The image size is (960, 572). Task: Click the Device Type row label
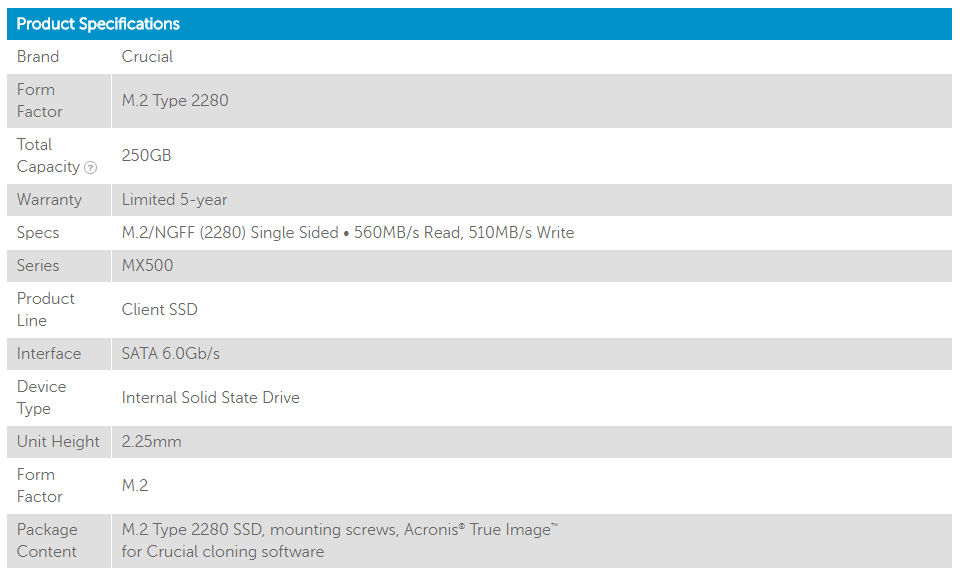[x=41, y=398]
